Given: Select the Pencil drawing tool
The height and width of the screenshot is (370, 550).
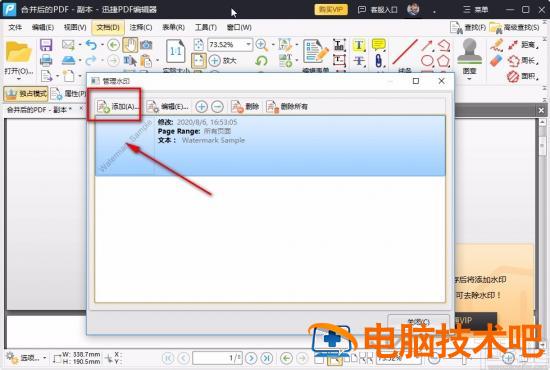Looking at the screenshot, I should (x=496, y=45).
